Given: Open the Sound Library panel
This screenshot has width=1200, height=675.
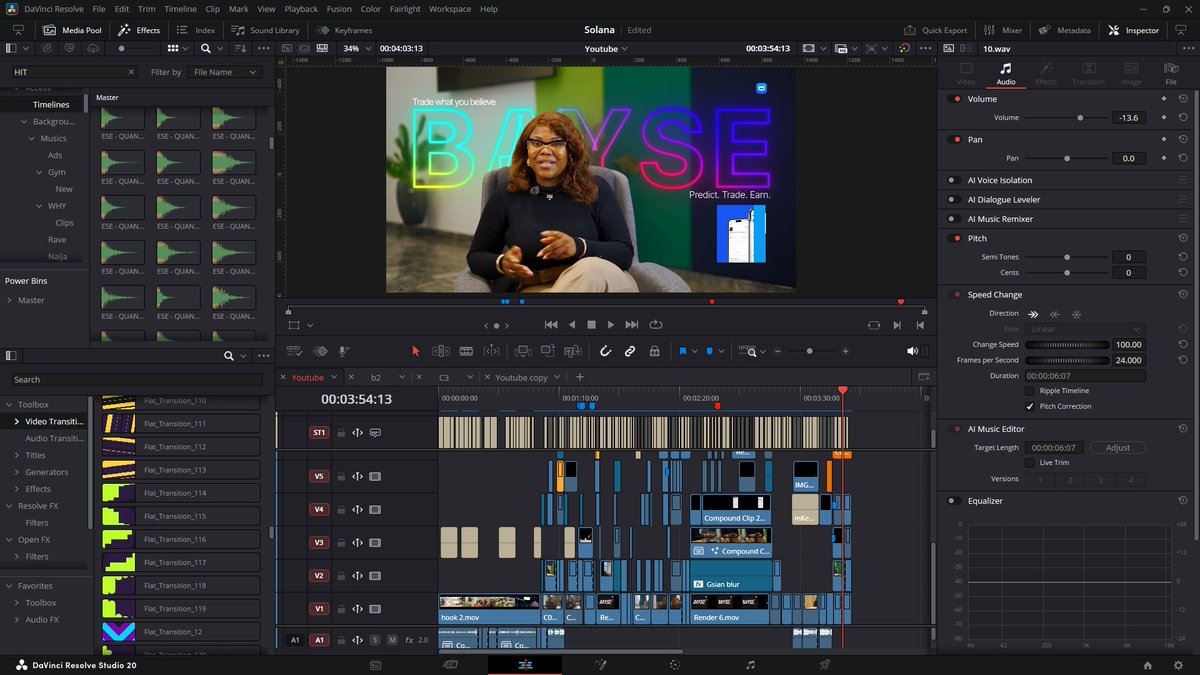Looking at the screenshot, I should pos(267,30).
